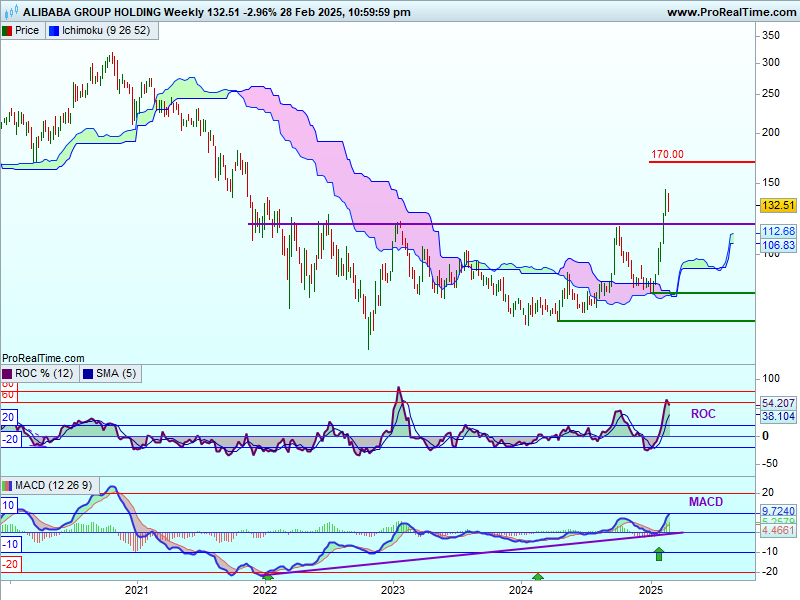Click the ProRealTime.com watermark on price chart
The image size is (800, 600).
click(43, 357)
